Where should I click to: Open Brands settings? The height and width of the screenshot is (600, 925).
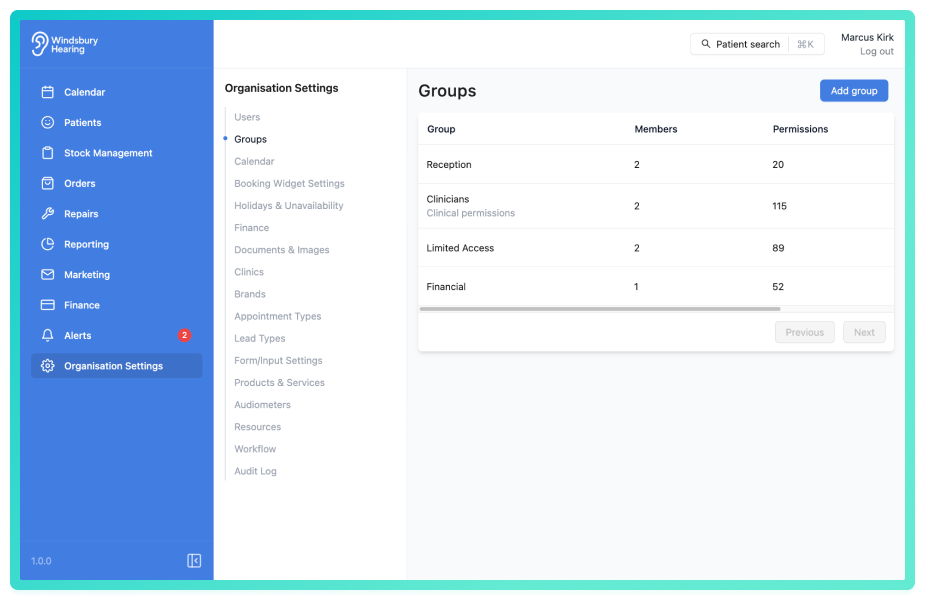[250, 294]
